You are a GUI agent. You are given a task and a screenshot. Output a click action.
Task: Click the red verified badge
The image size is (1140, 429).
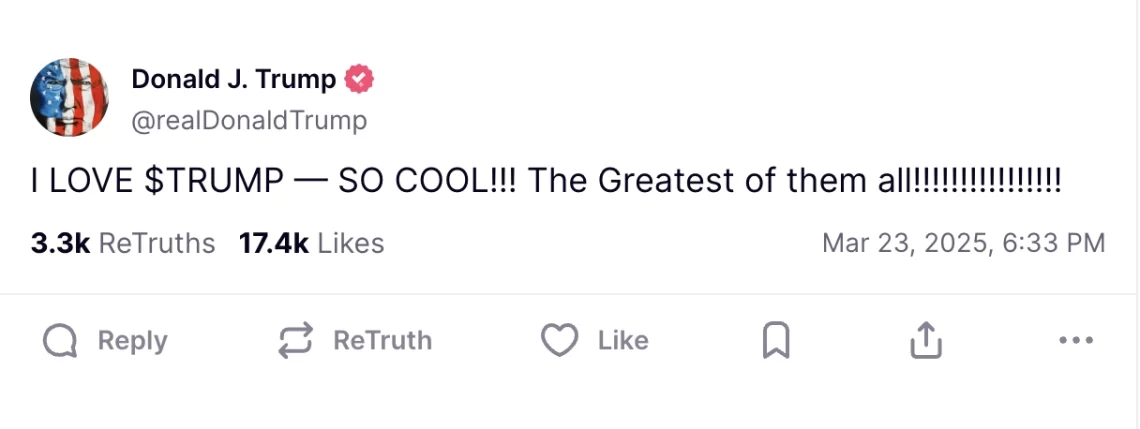(359, 80)
